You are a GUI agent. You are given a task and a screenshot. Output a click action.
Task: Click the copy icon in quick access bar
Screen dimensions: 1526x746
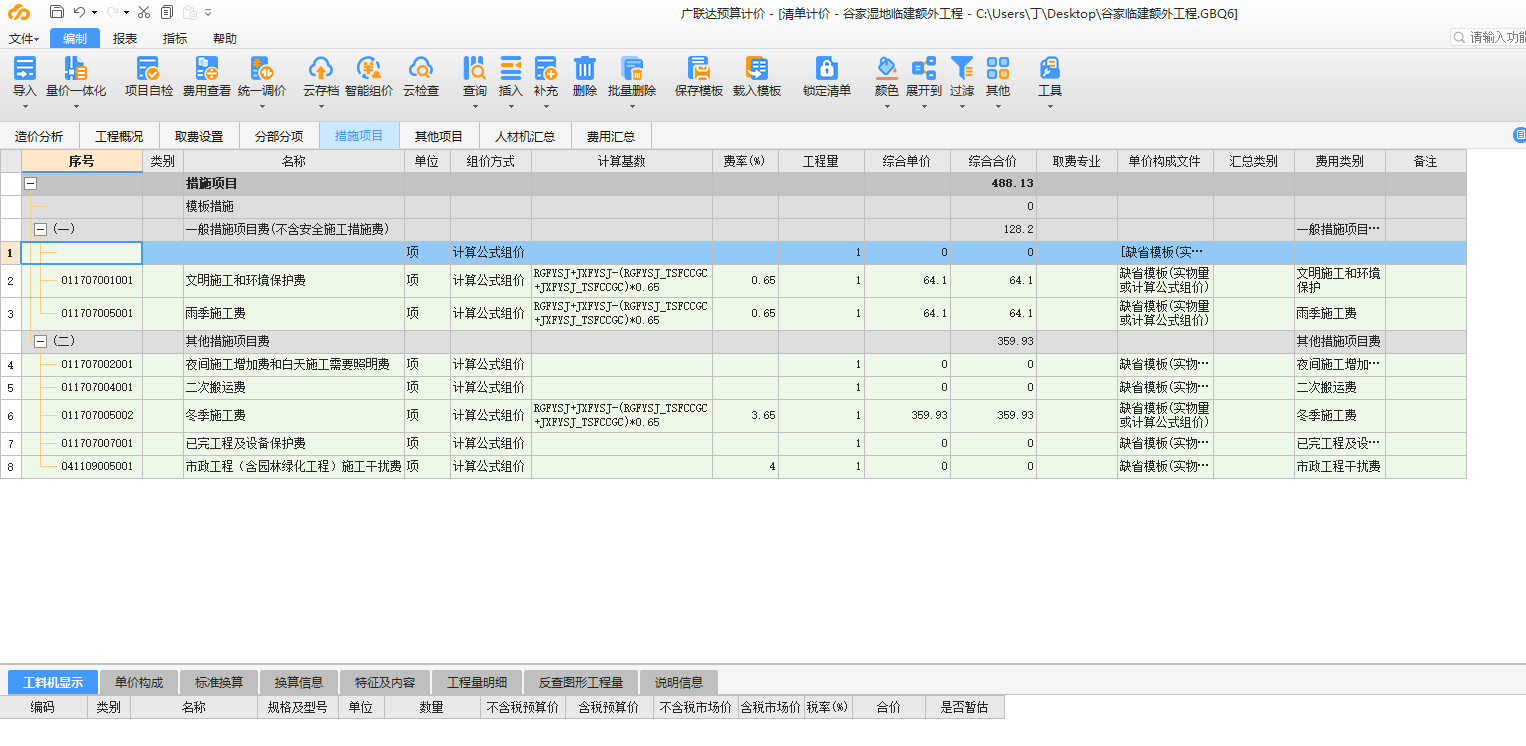166,12
